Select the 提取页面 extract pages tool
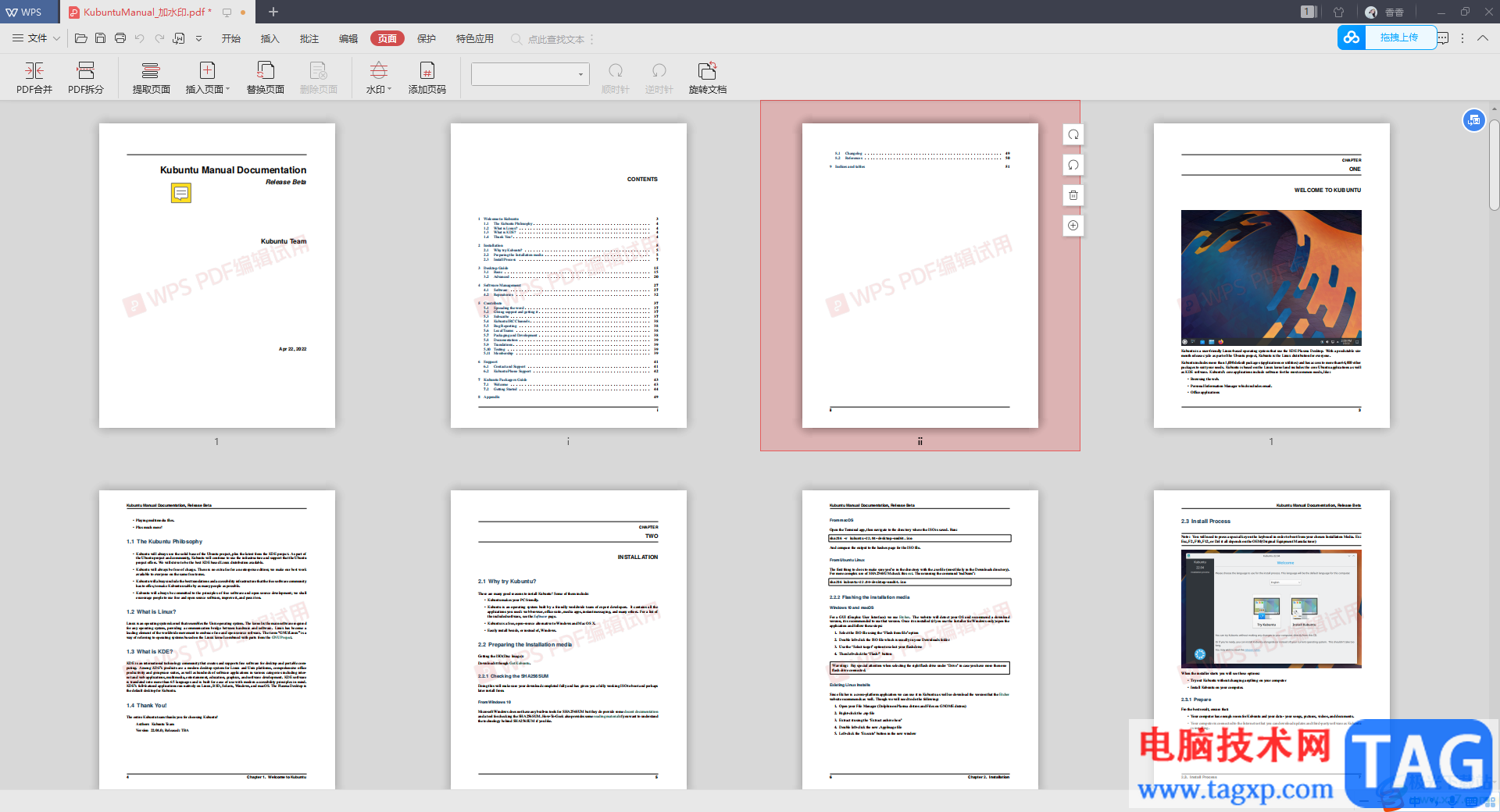Screen dimensions: 1500x812 [151, 78]
